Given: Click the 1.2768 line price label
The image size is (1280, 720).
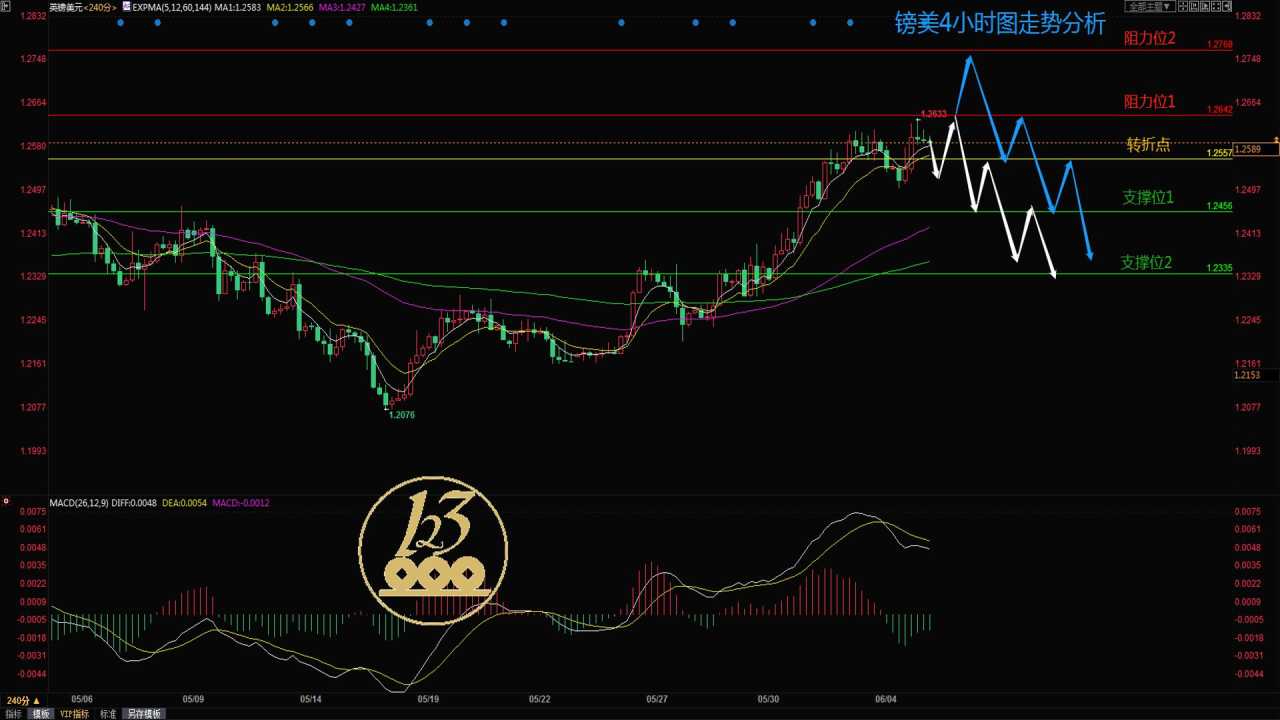Looking at the screenshot, I should point(1220,45).
